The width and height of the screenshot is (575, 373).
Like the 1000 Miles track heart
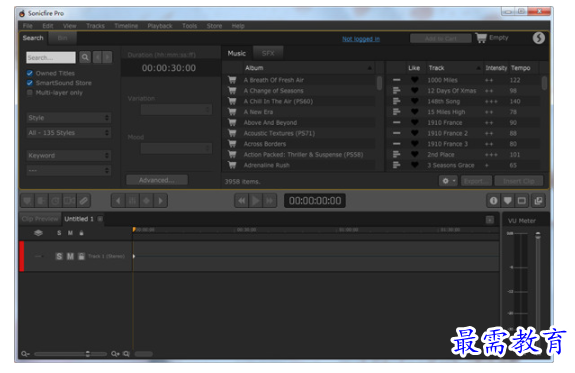(415, 80)
